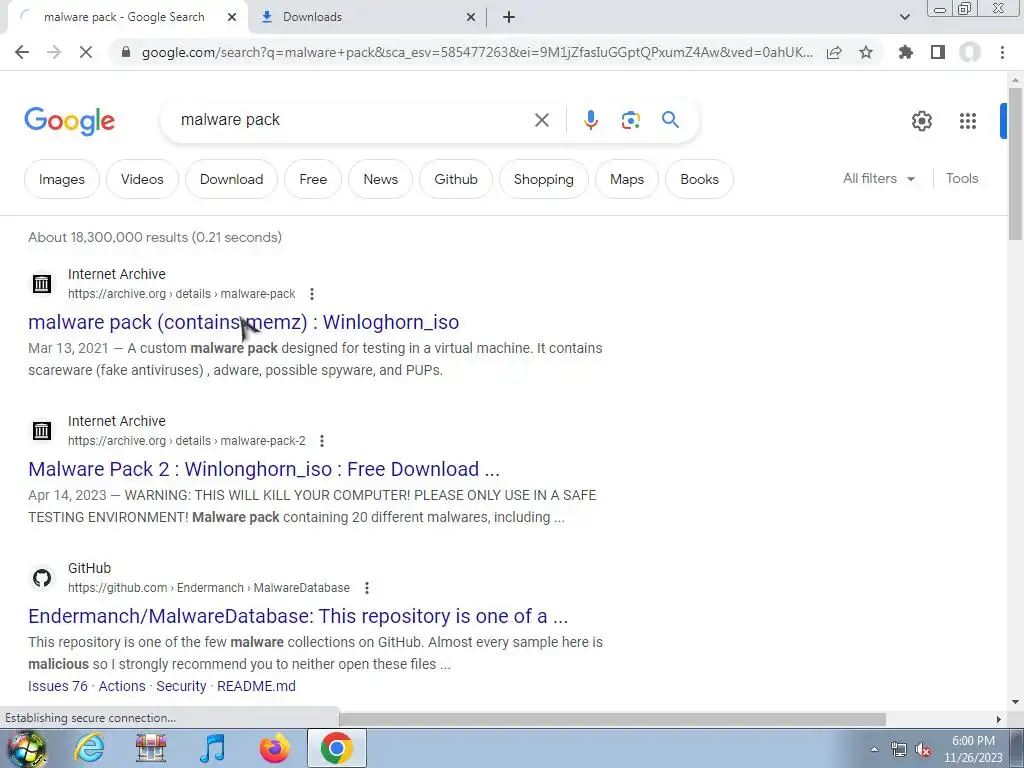
Task: Open the Issues 76 sitelink
Action: [x=57, y=686]
